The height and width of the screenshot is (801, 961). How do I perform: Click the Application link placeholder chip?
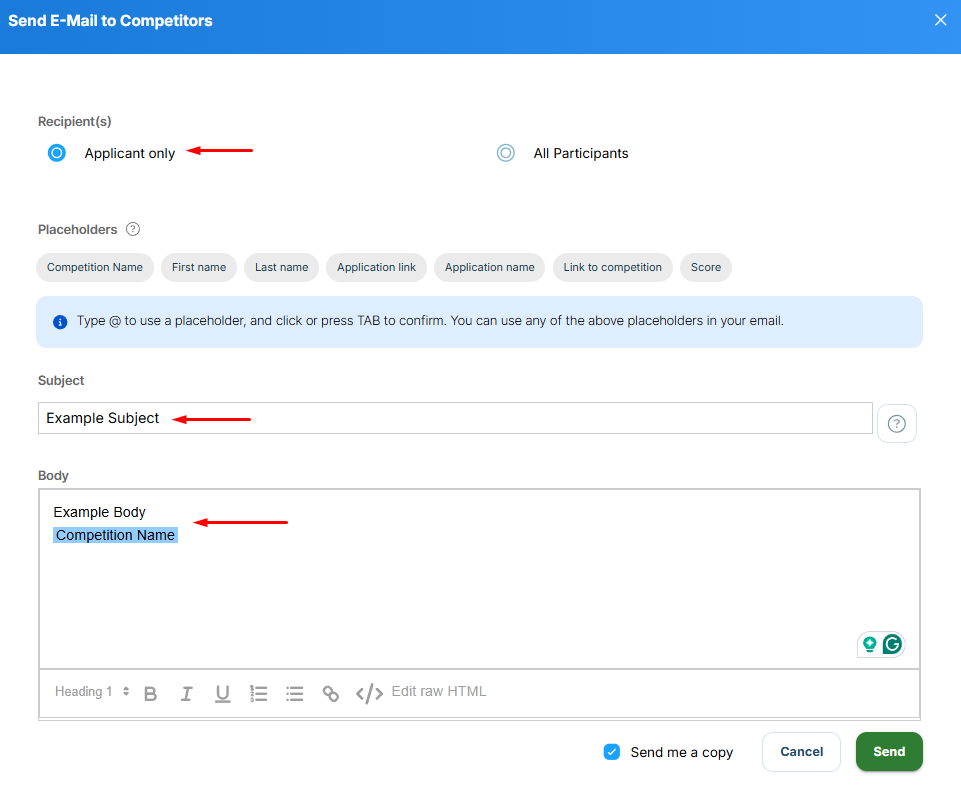coord(376,267)
